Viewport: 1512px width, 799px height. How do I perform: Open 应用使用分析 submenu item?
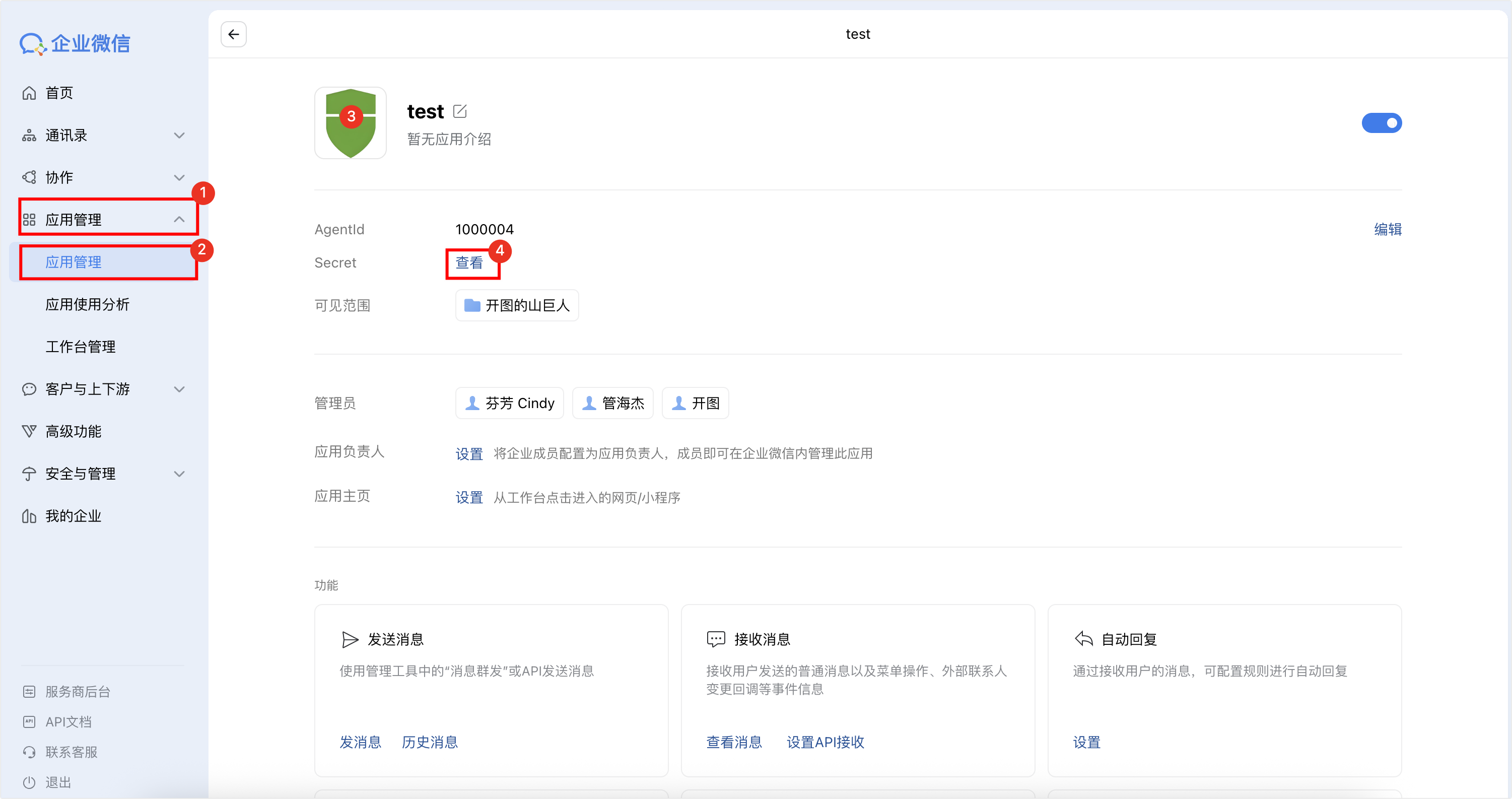pyautogui.click(x=88, y=304)
